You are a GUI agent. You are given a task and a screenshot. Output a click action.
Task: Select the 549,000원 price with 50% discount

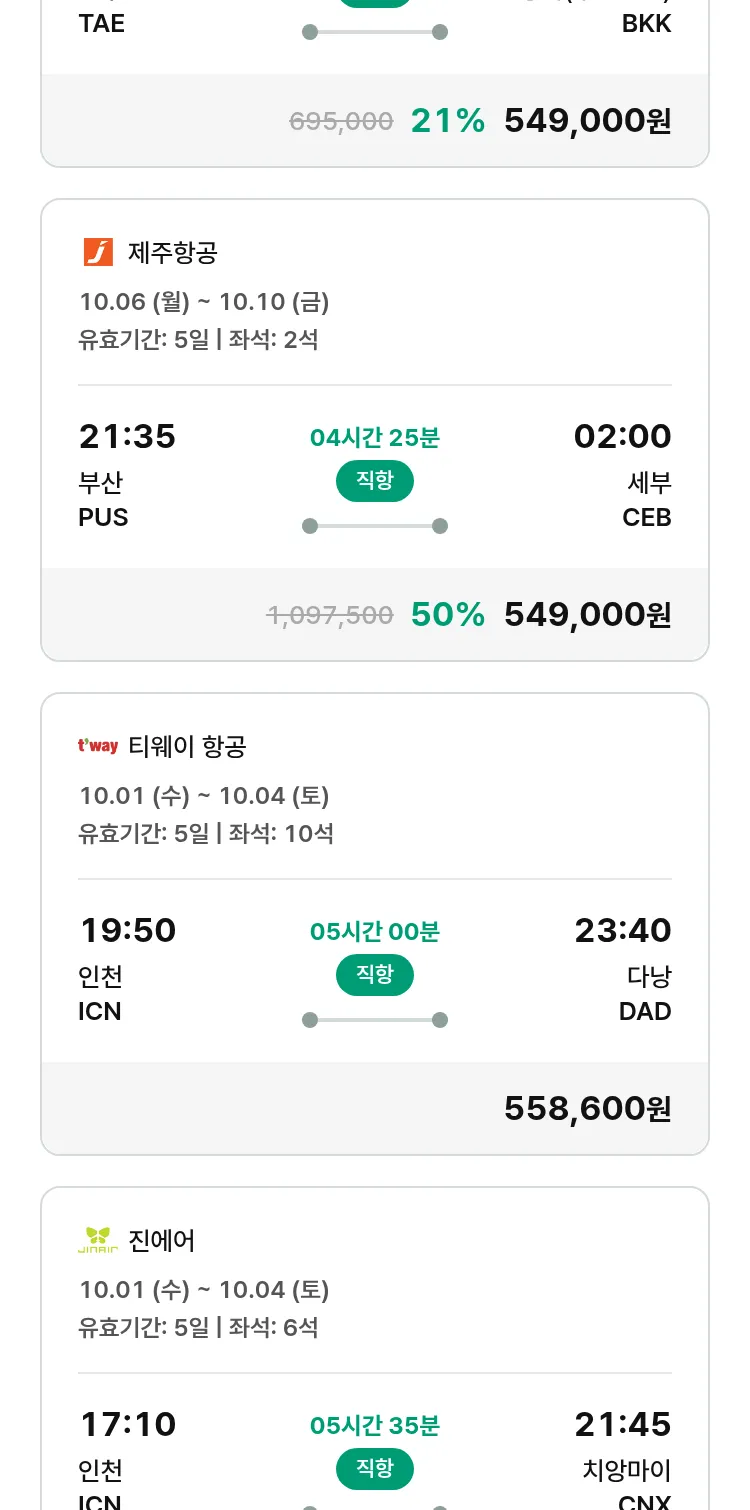pos(587,615)
